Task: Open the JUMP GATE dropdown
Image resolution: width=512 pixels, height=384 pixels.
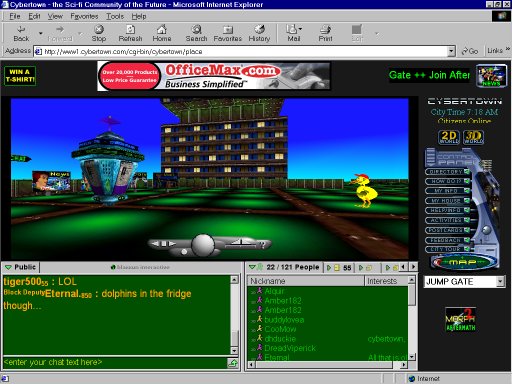Action: (500, 282)
